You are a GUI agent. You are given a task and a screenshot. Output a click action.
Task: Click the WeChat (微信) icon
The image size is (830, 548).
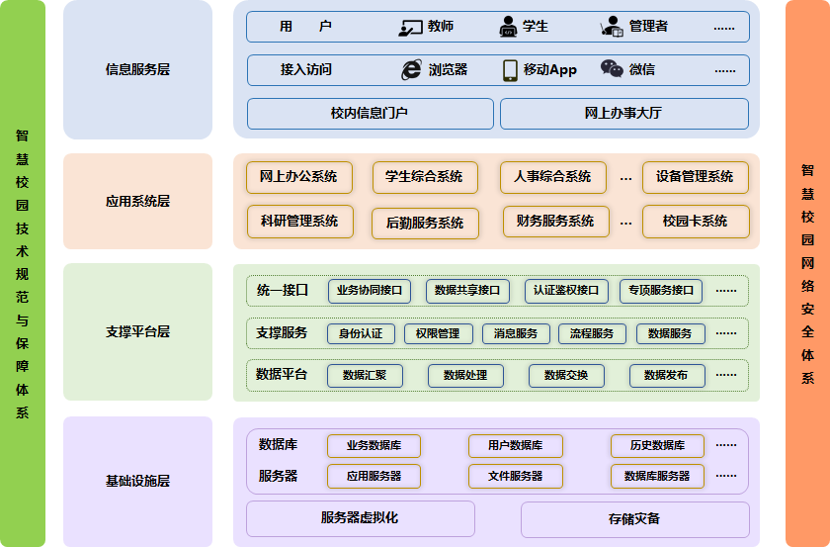(x=611, y=69)
